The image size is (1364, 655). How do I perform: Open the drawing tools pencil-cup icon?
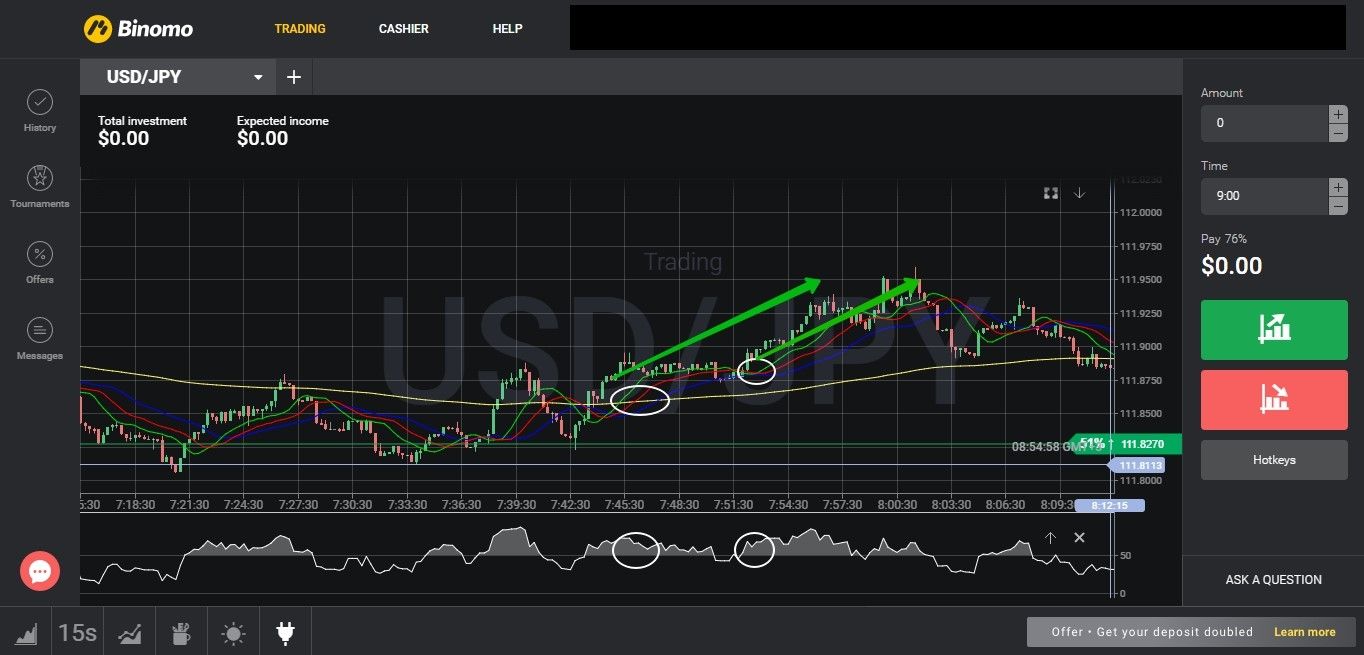click(x=182, y=633)
